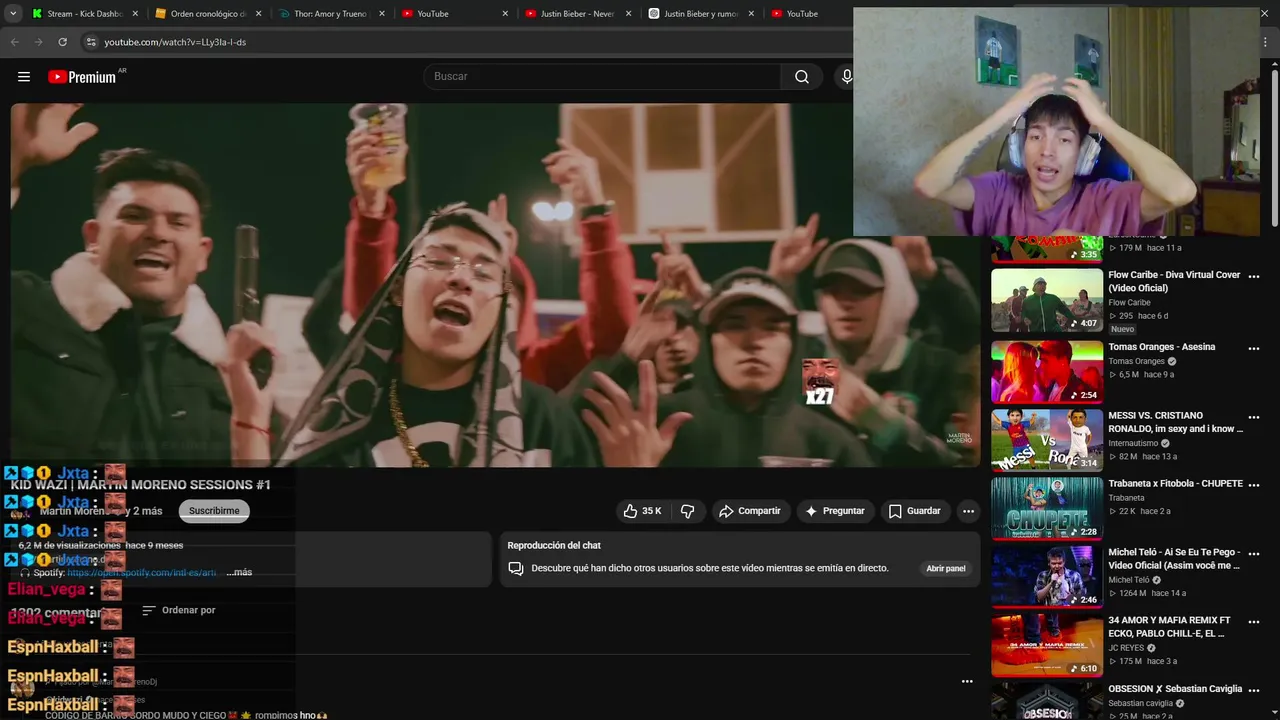
Task: Click channel name 'Flow Caribe'
Action: (1129, 303)
